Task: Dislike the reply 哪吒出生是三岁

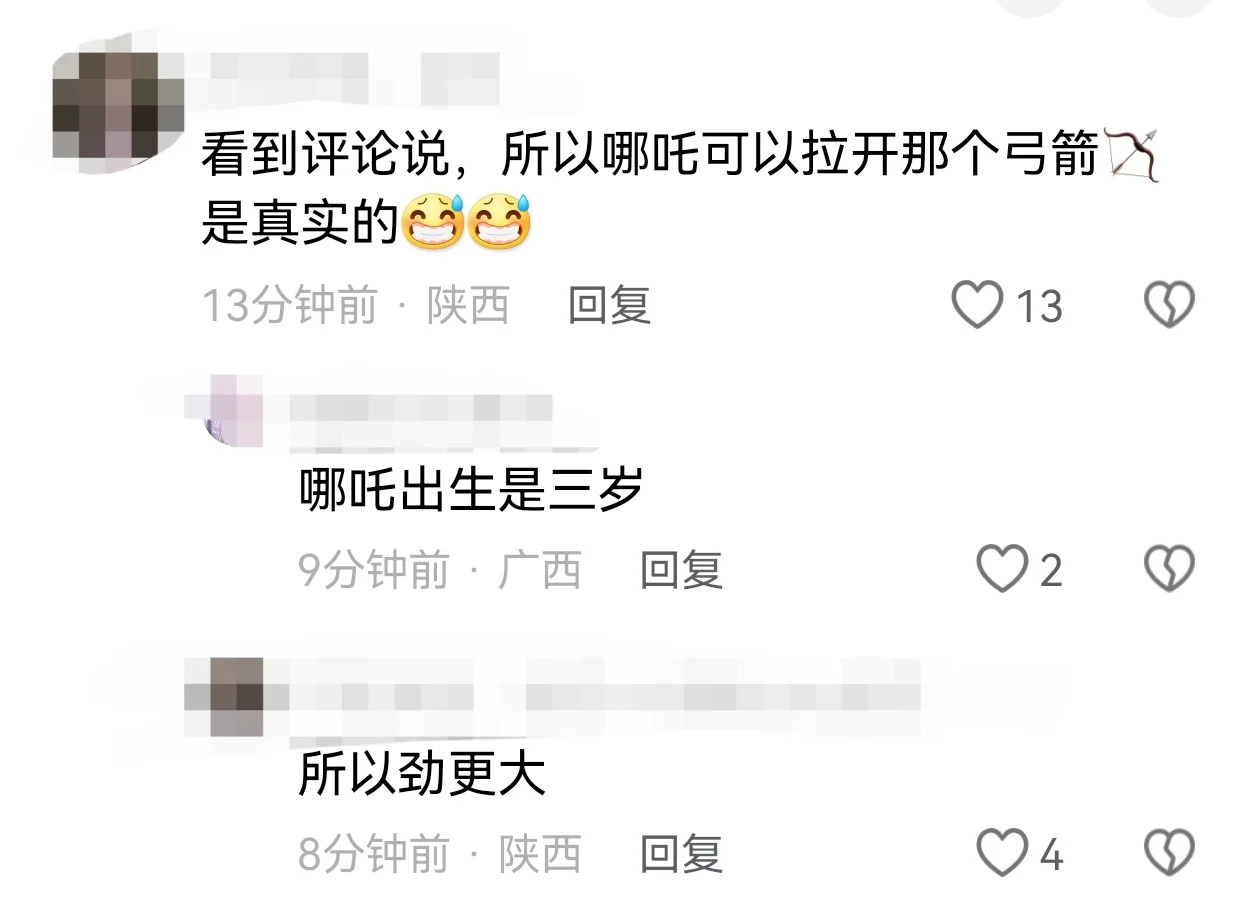Action: pyautogui.click(x=1169, y=570)
